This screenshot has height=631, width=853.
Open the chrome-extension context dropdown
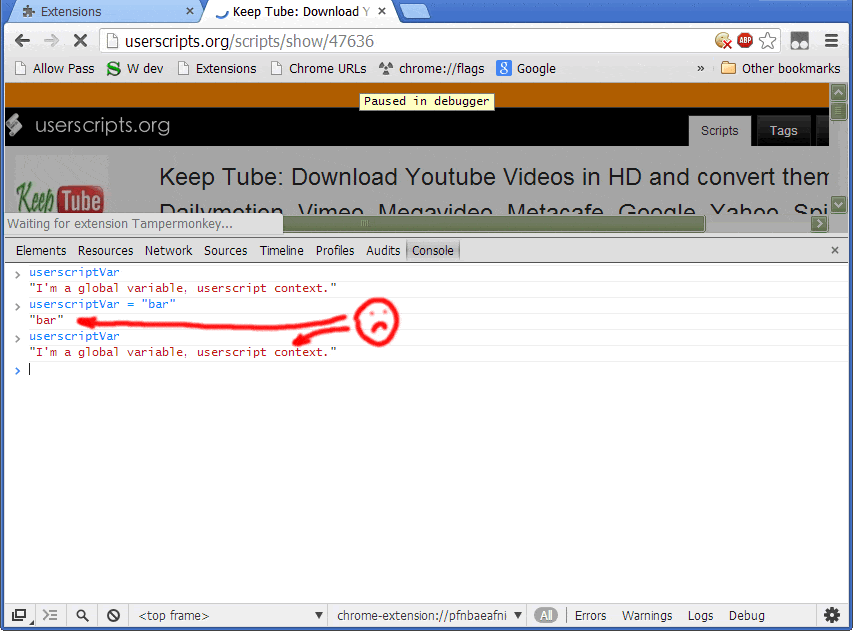[429, 615]
